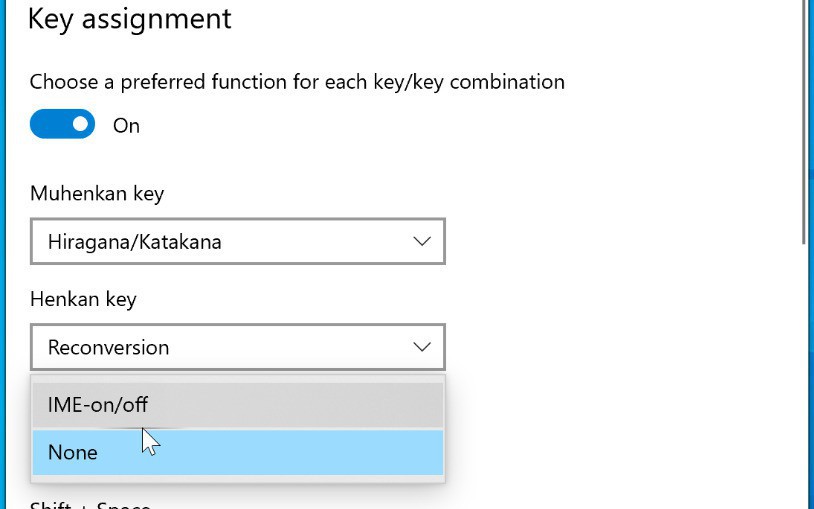
Task: Open the Muhenkan key dropdown
Action: point(237,242)
